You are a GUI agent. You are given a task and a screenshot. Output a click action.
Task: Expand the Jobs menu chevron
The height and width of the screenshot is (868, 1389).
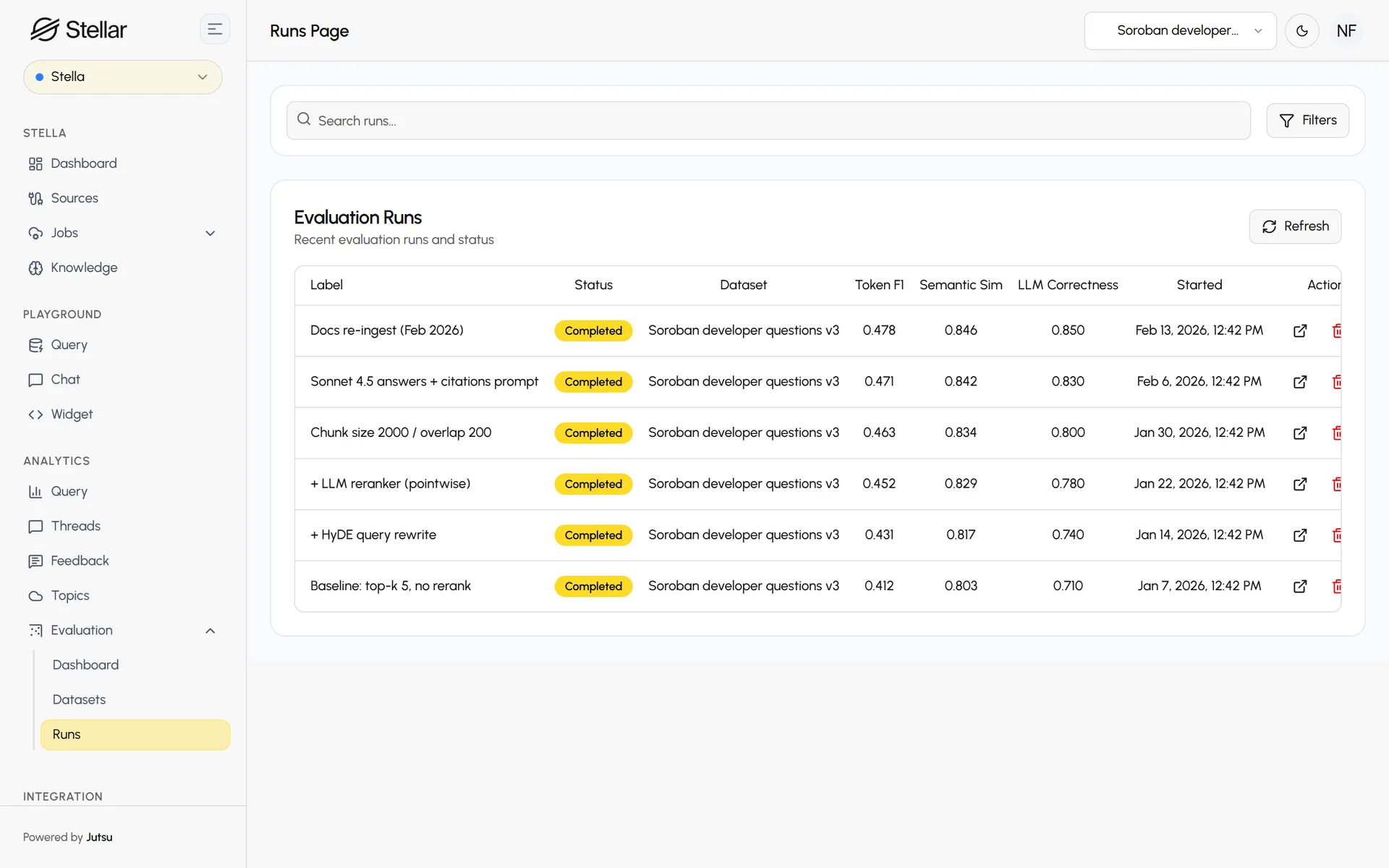point(210,233)
